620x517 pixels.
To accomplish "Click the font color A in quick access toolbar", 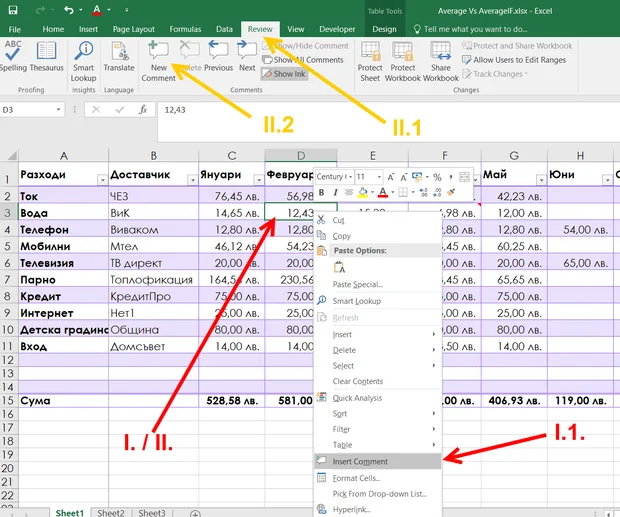I will (x=97, y=10).
